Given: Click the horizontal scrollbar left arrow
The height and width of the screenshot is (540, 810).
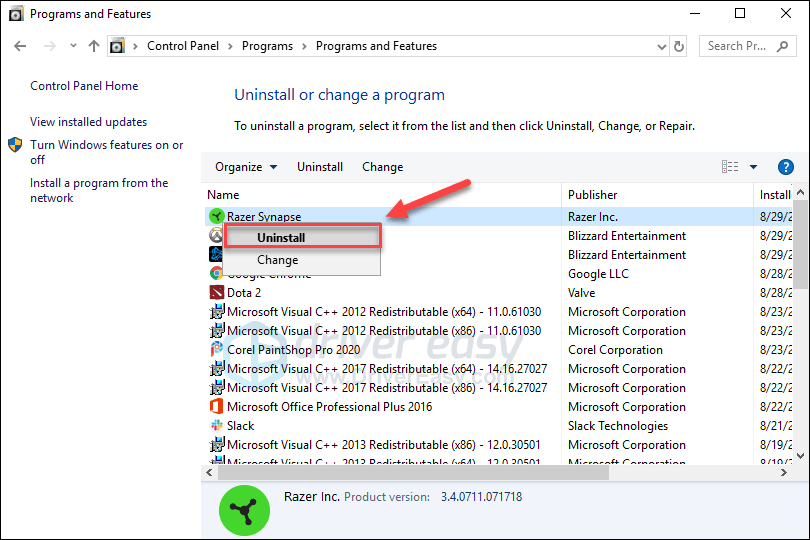Looking at the screenshot, I should point(209,472).
